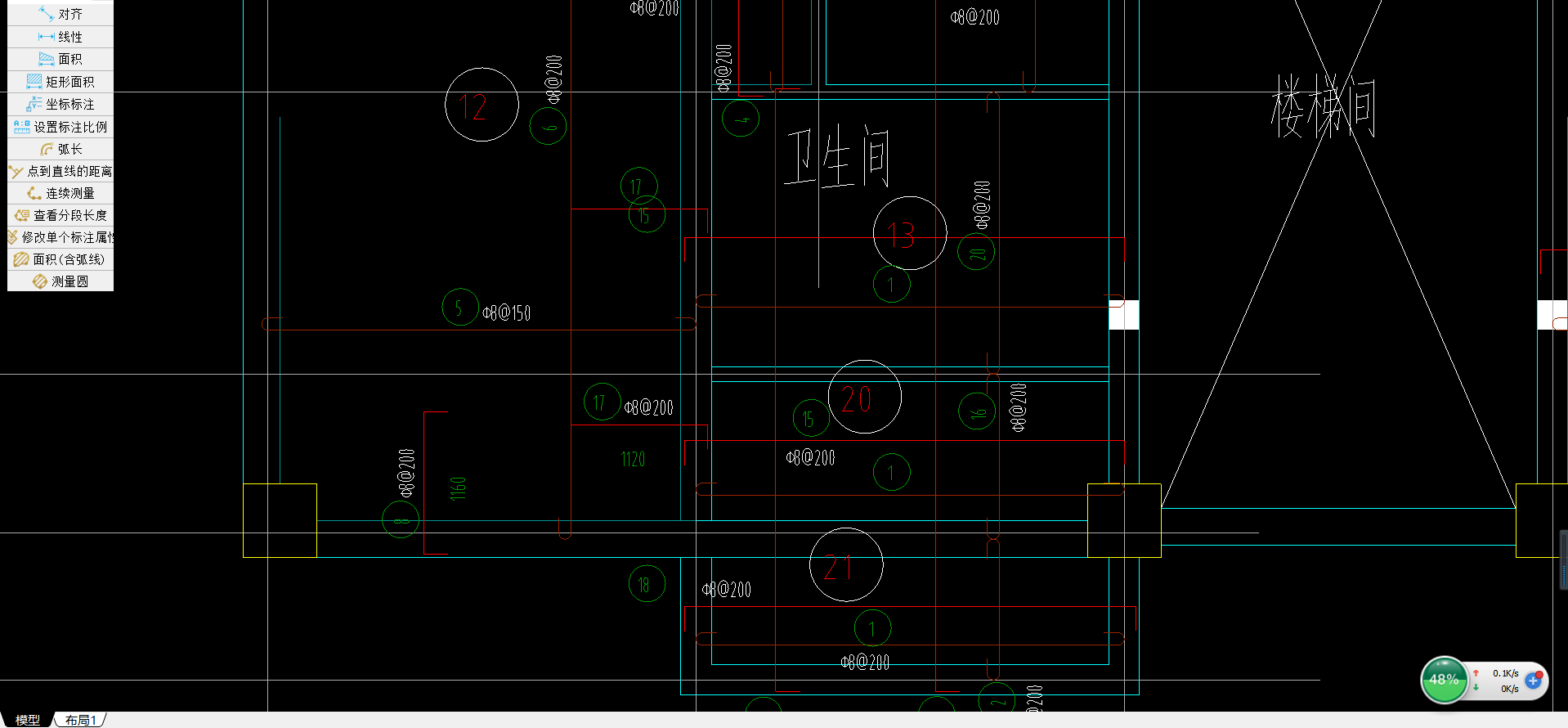
Task: Switch to the 布局1 layout tab
Action: point(80,720)
